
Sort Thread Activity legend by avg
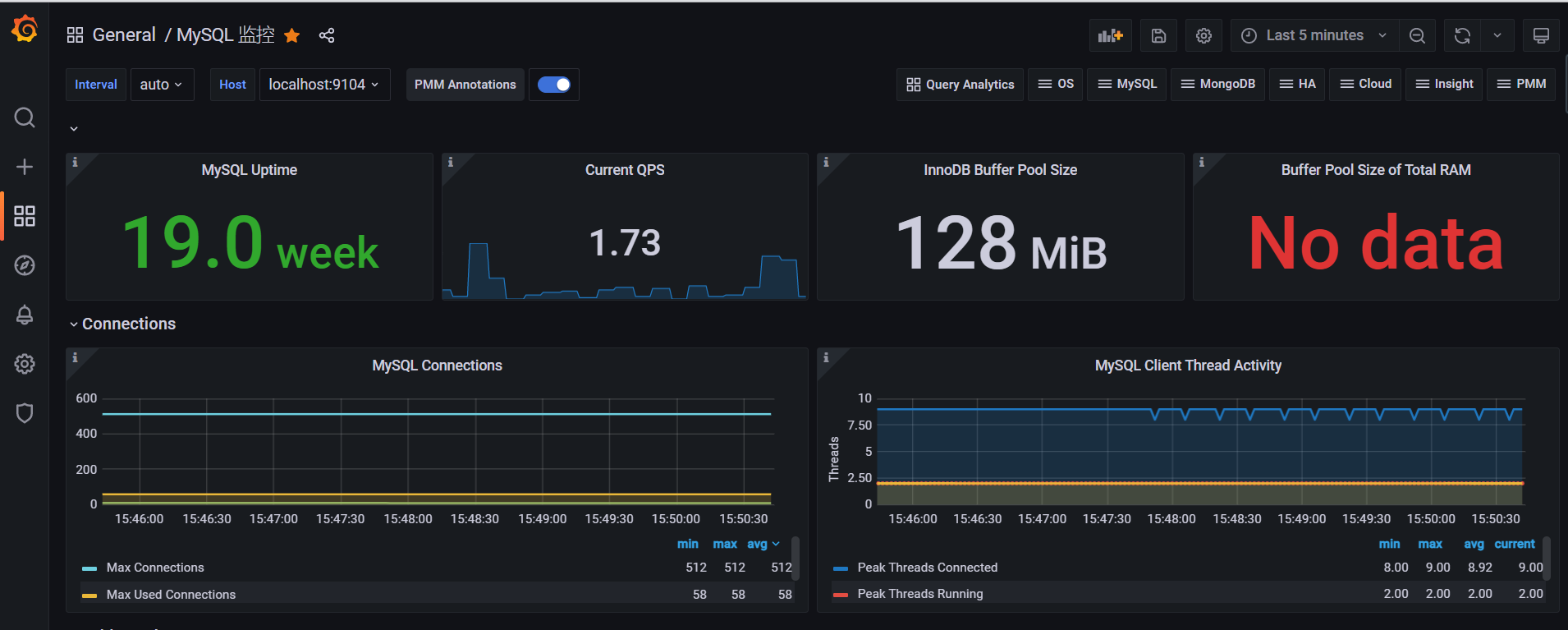click(1474, 544)
